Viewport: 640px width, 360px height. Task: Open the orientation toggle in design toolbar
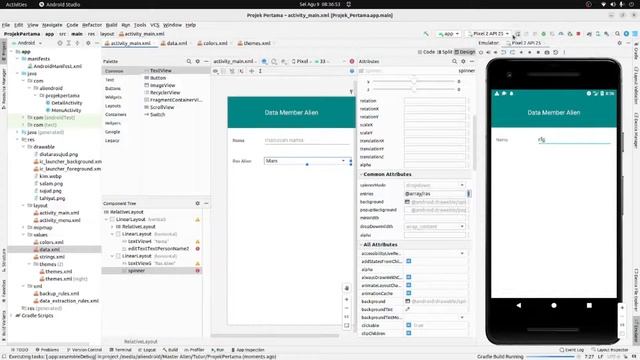[x=274, y=61]
